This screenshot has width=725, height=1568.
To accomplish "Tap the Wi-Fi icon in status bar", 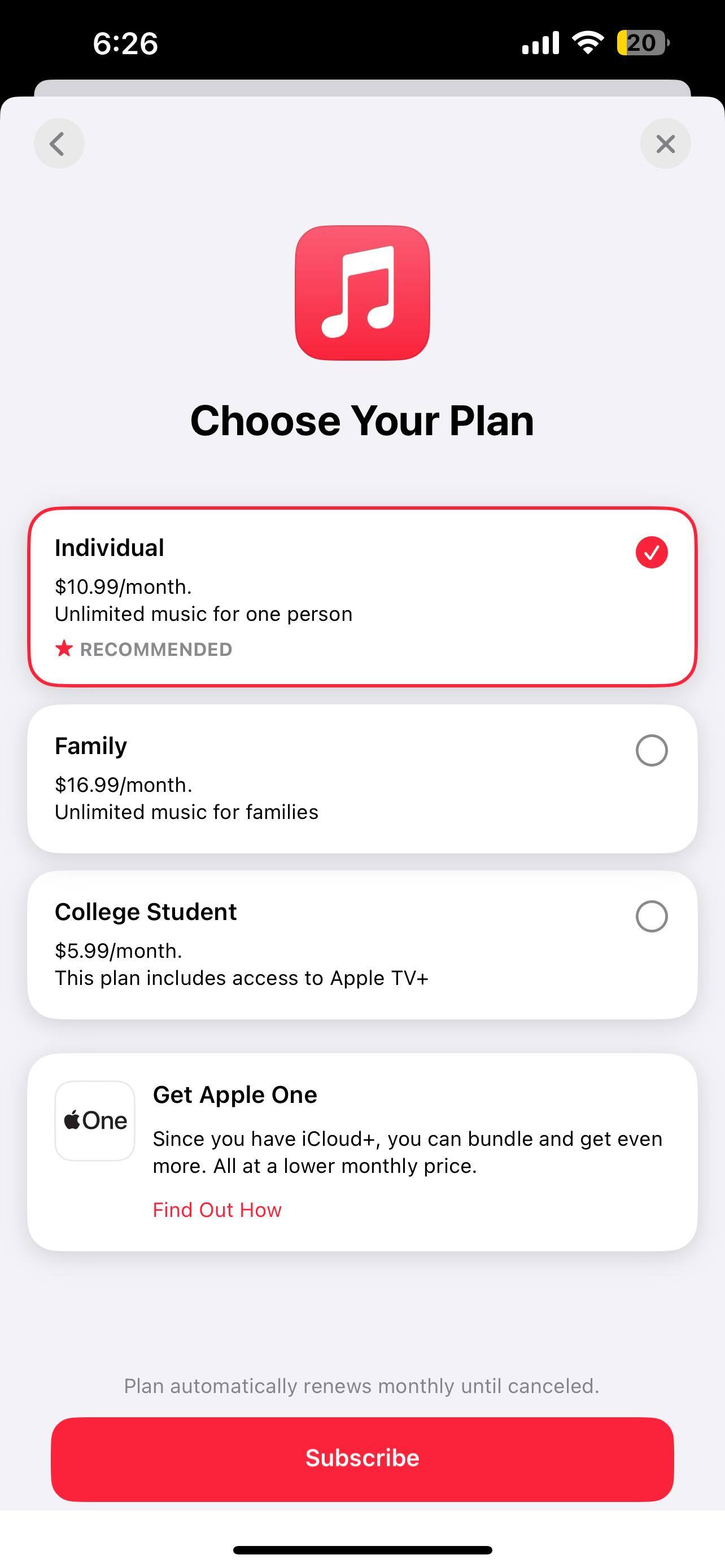I will click(x=587, y=42).
